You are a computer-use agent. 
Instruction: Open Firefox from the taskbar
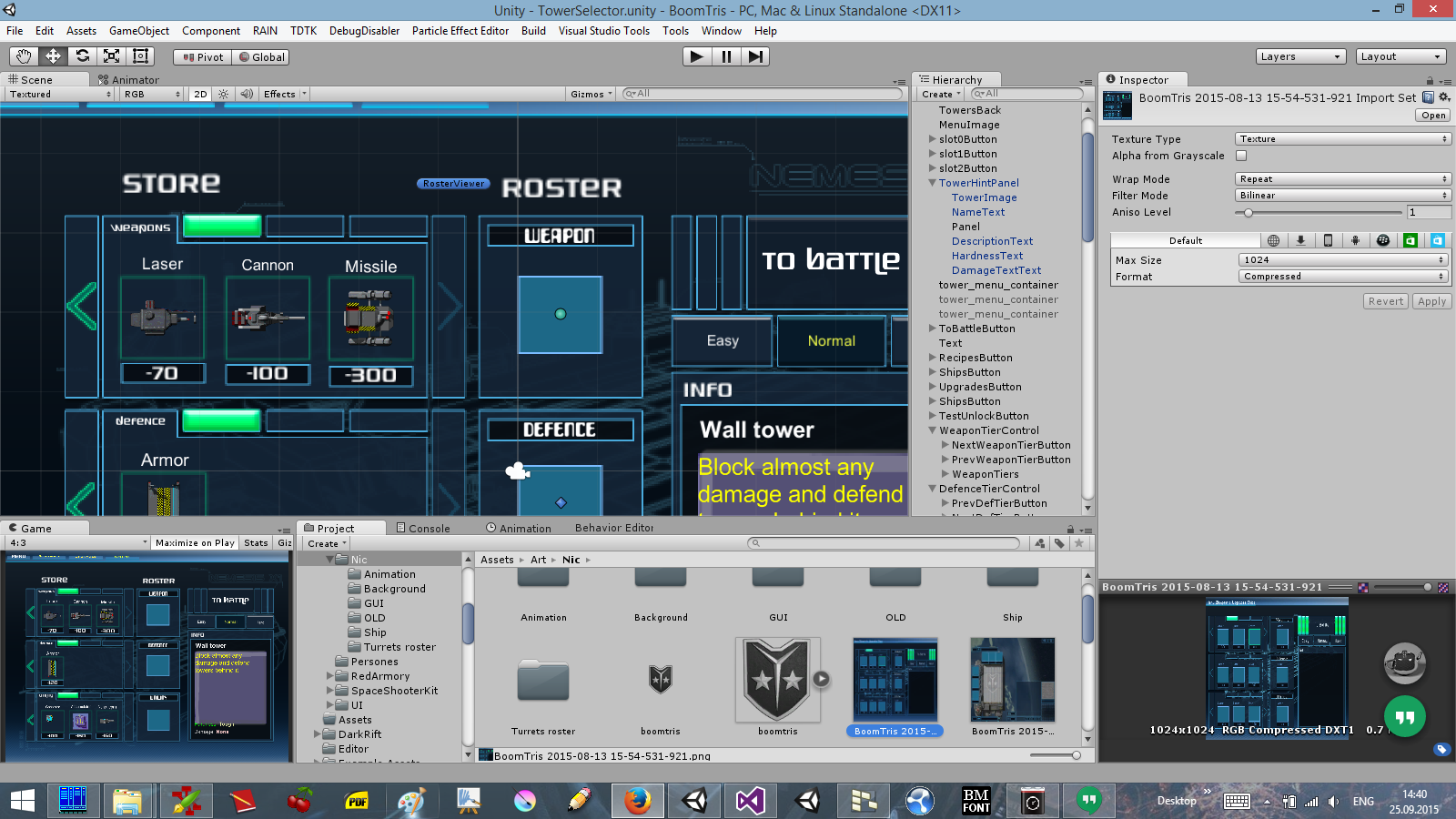[x=637, y=801]
